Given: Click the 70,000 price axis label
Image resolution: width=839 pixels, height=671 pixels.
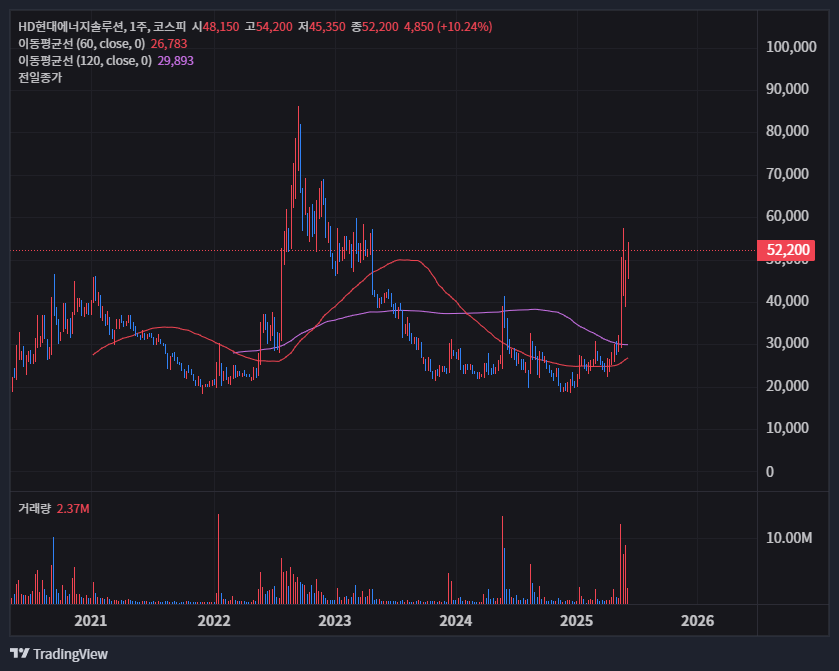Looking at the screenshot, I should click(x=787, y=174).
